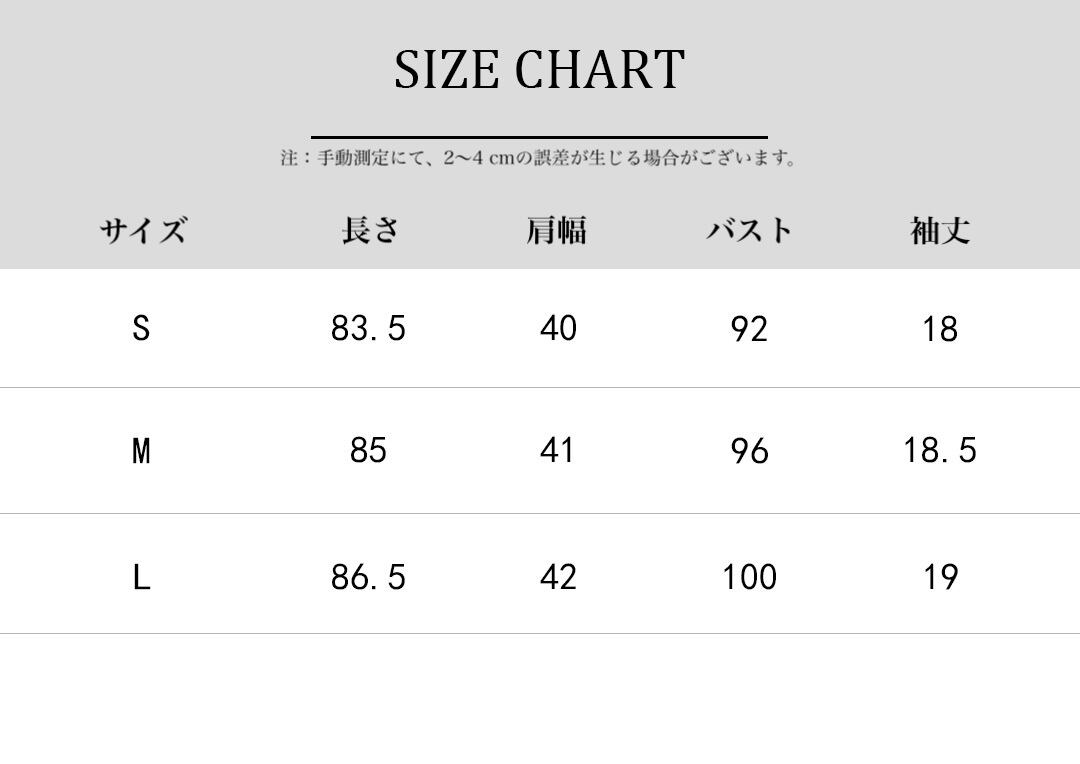Click the measurement error note text
1080x764 pixels.
539,158
